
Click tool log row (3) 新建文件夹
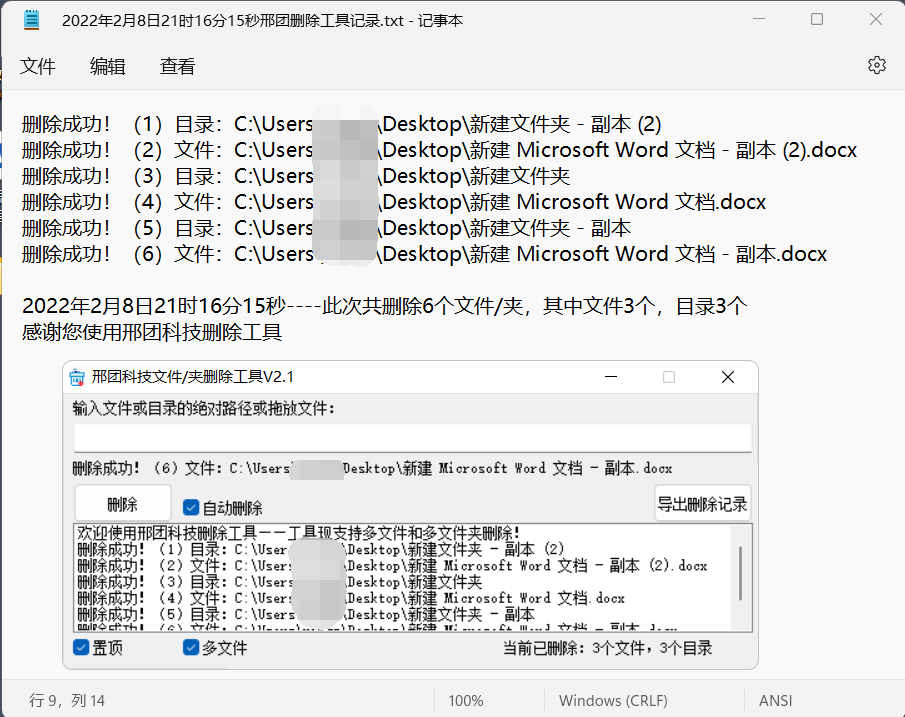(x=280, y=581)
